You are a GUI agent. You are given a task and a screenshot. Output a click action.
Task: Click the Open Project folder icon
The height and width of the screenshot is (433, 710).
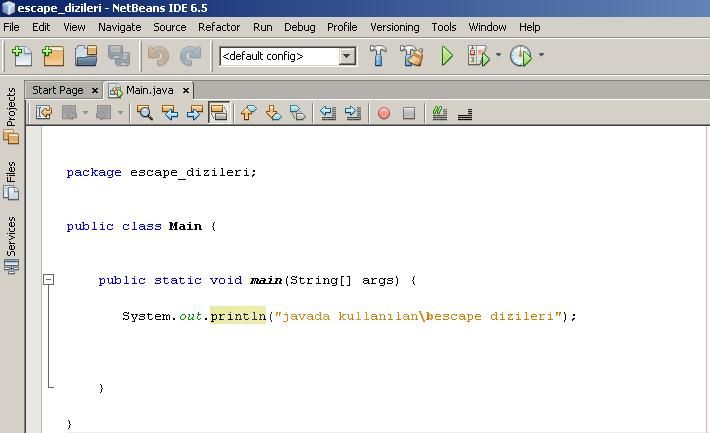86,56
